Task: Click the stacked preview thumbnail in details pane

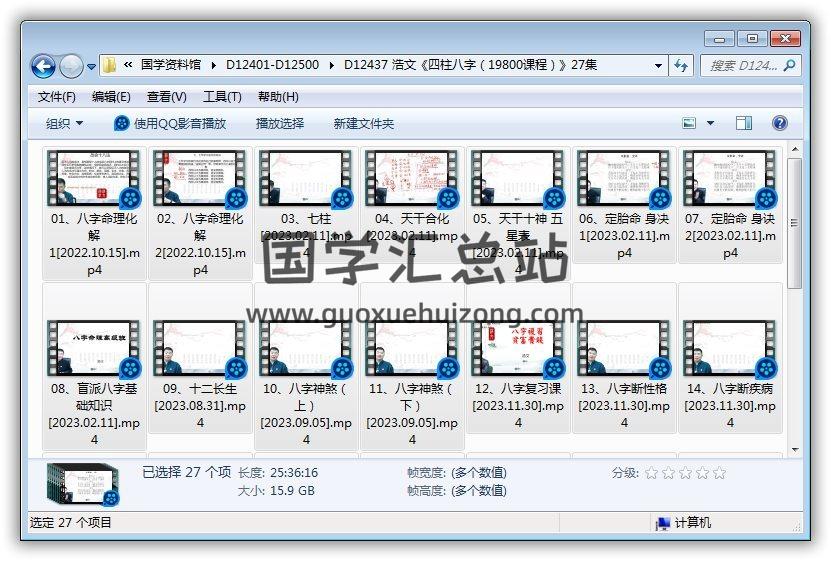Action: tap(83, 483)
